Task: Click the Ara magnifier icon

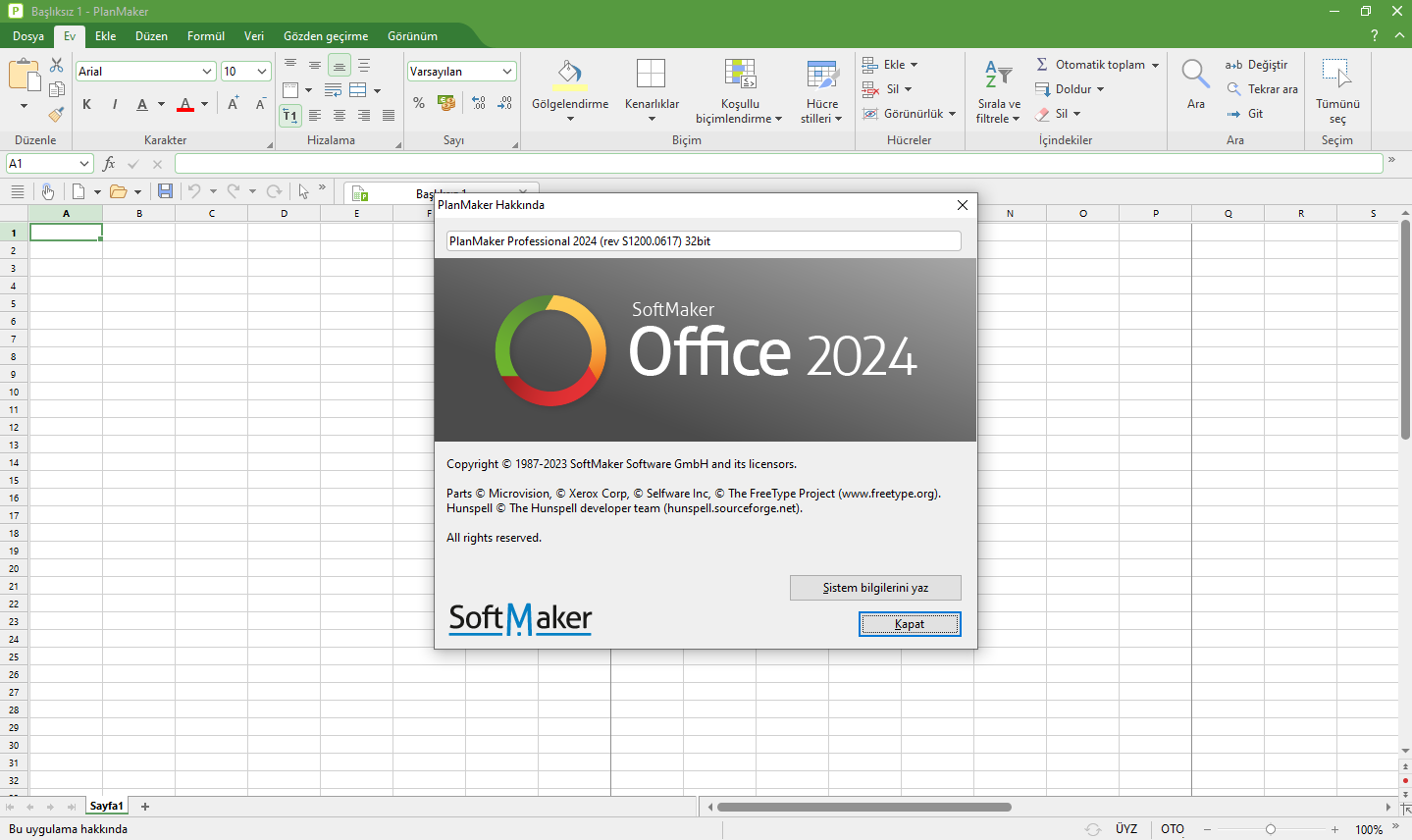Action: click(1195, 75)
